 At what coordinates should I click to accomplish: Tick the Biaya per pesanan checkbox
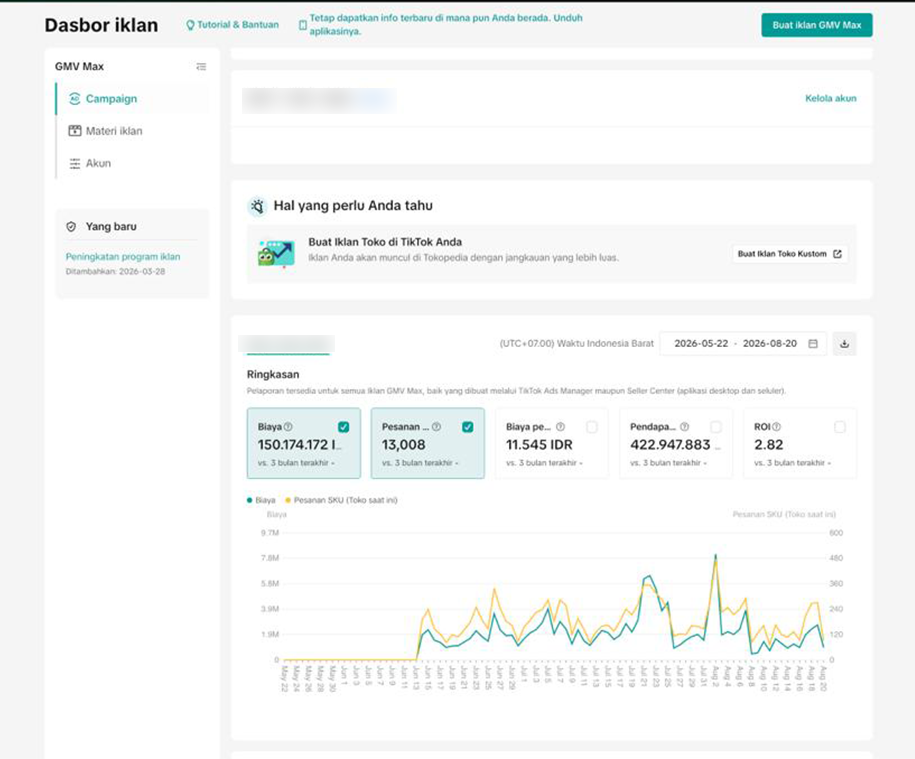pos(592,427)
